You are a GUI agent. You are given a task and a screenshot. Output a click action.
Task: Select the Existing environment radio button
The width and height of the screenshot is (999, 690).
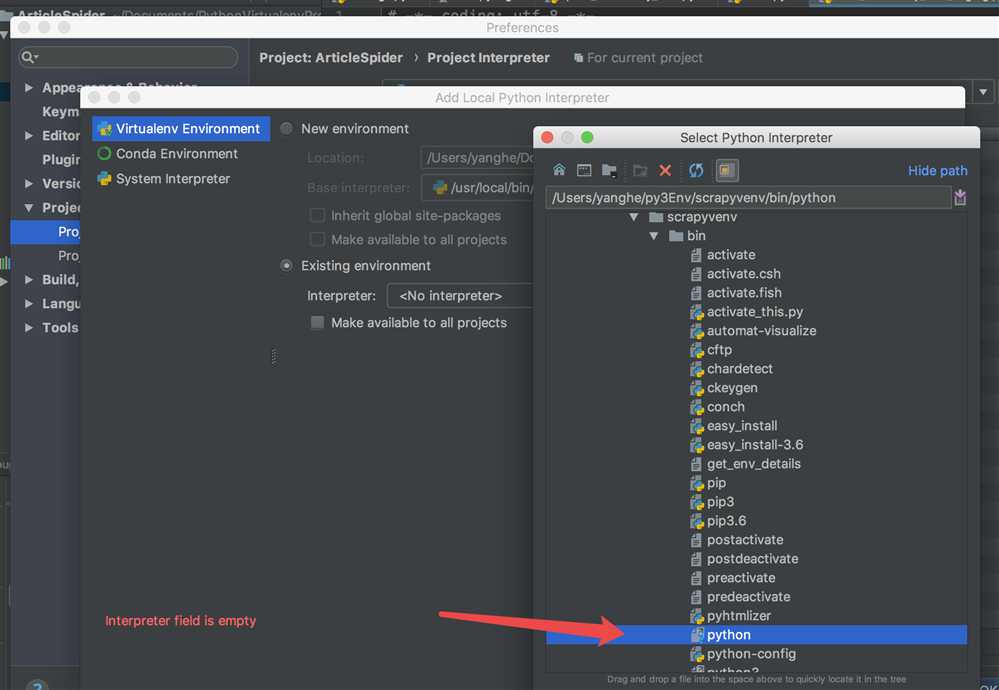pyautogui.click(x=287, y=266)
